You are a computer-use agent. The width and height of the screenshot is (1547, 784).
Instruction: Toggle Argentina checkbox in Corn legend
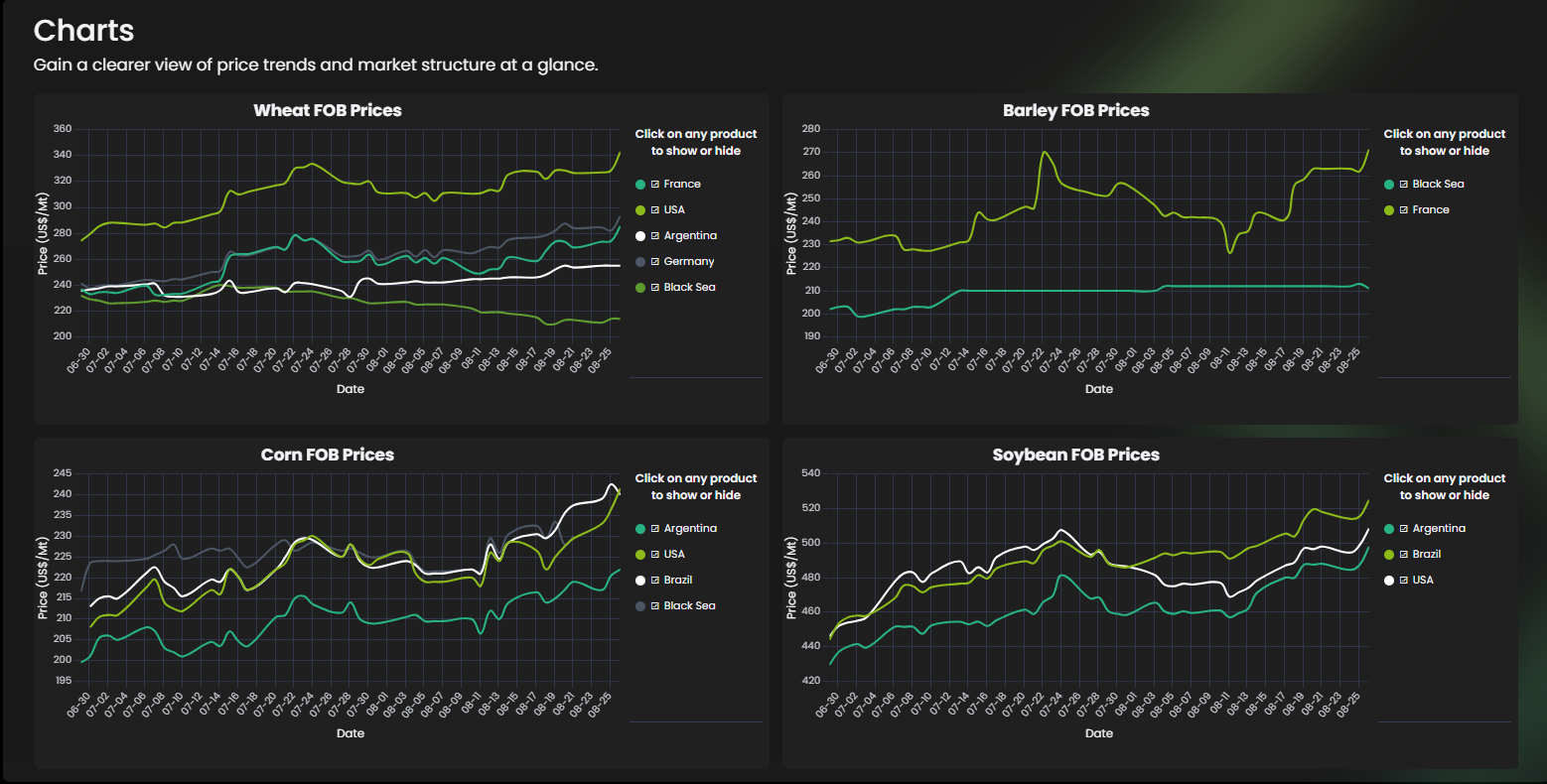(655, 529)
